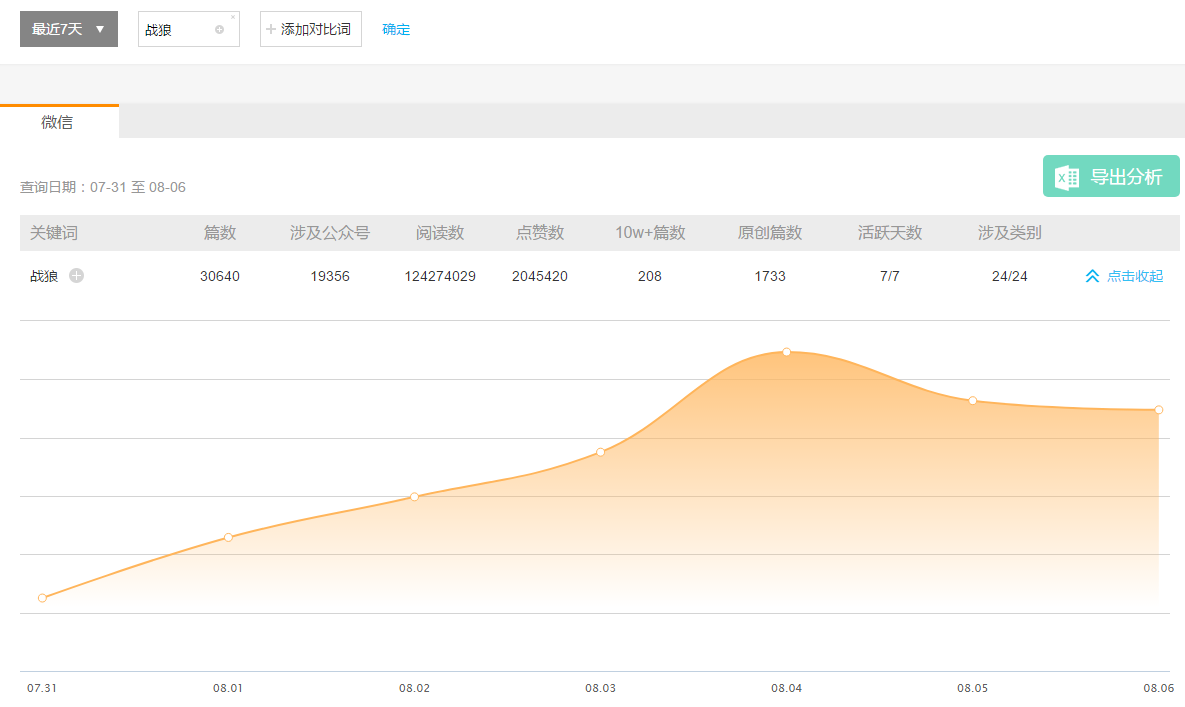The image size is (1185, 707).
Task: Click the double chevron up icon
Action: 1092,276
